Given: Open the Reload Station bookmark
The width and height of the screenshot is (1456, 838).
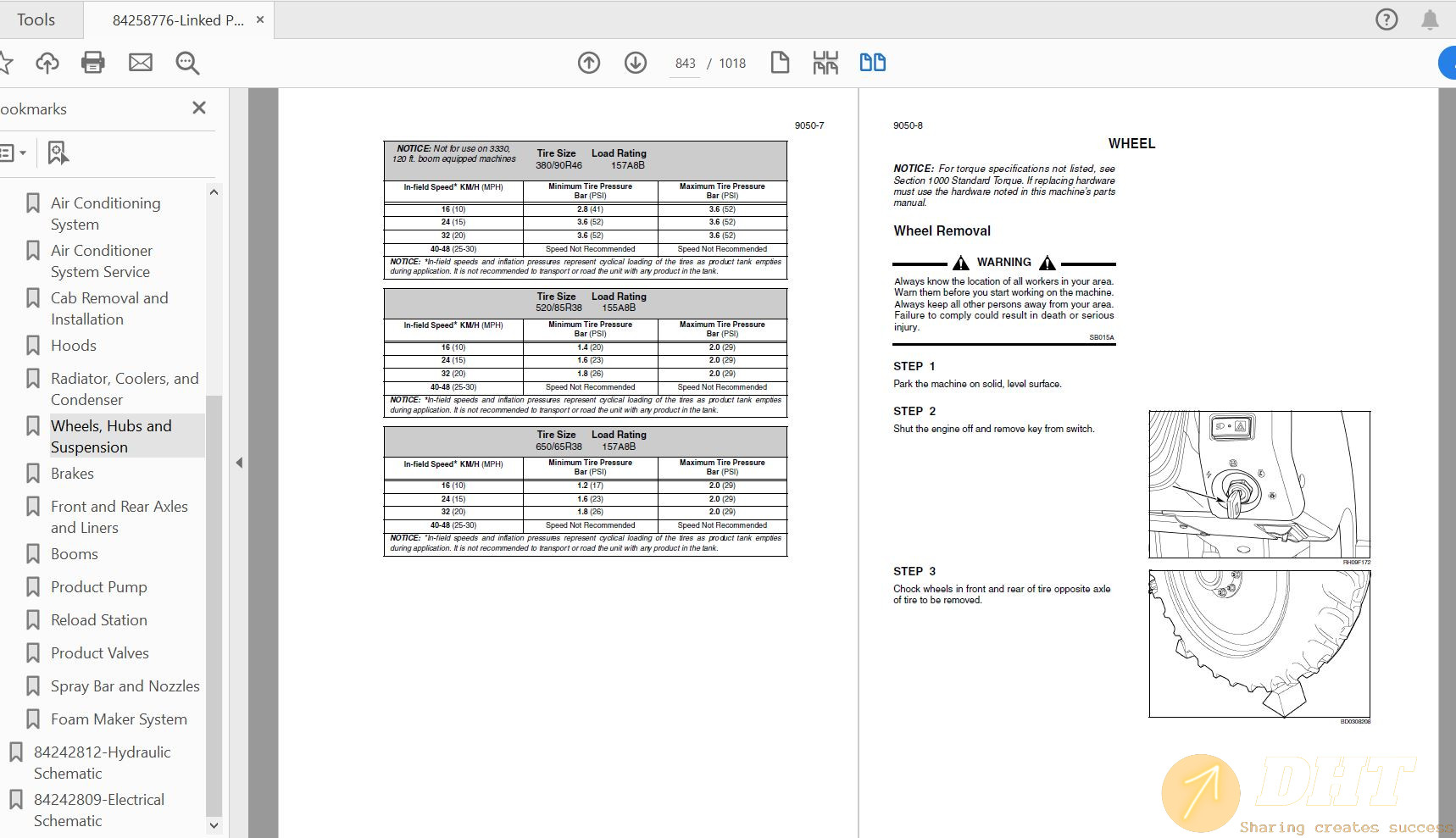Looking at the screenshot, I should pos(99,620).
